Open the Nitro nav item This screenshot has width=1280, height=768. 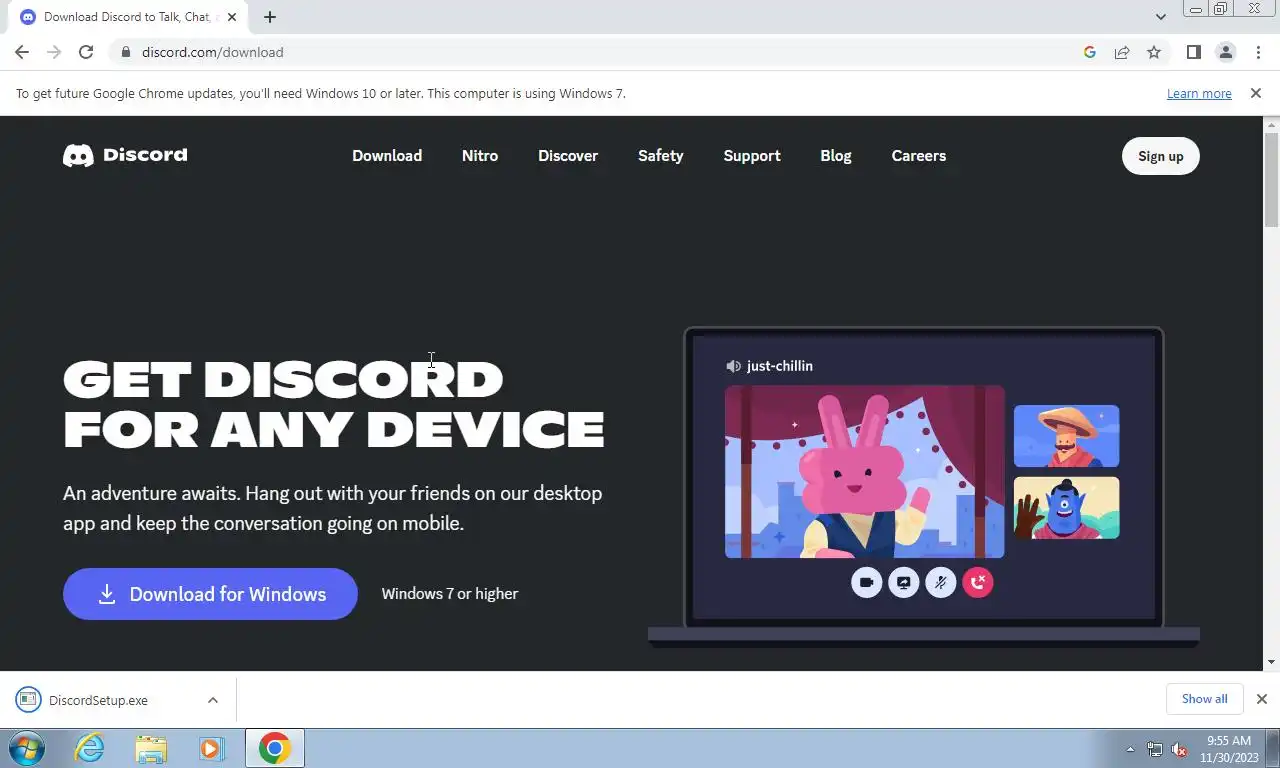[x=480, y=156]
